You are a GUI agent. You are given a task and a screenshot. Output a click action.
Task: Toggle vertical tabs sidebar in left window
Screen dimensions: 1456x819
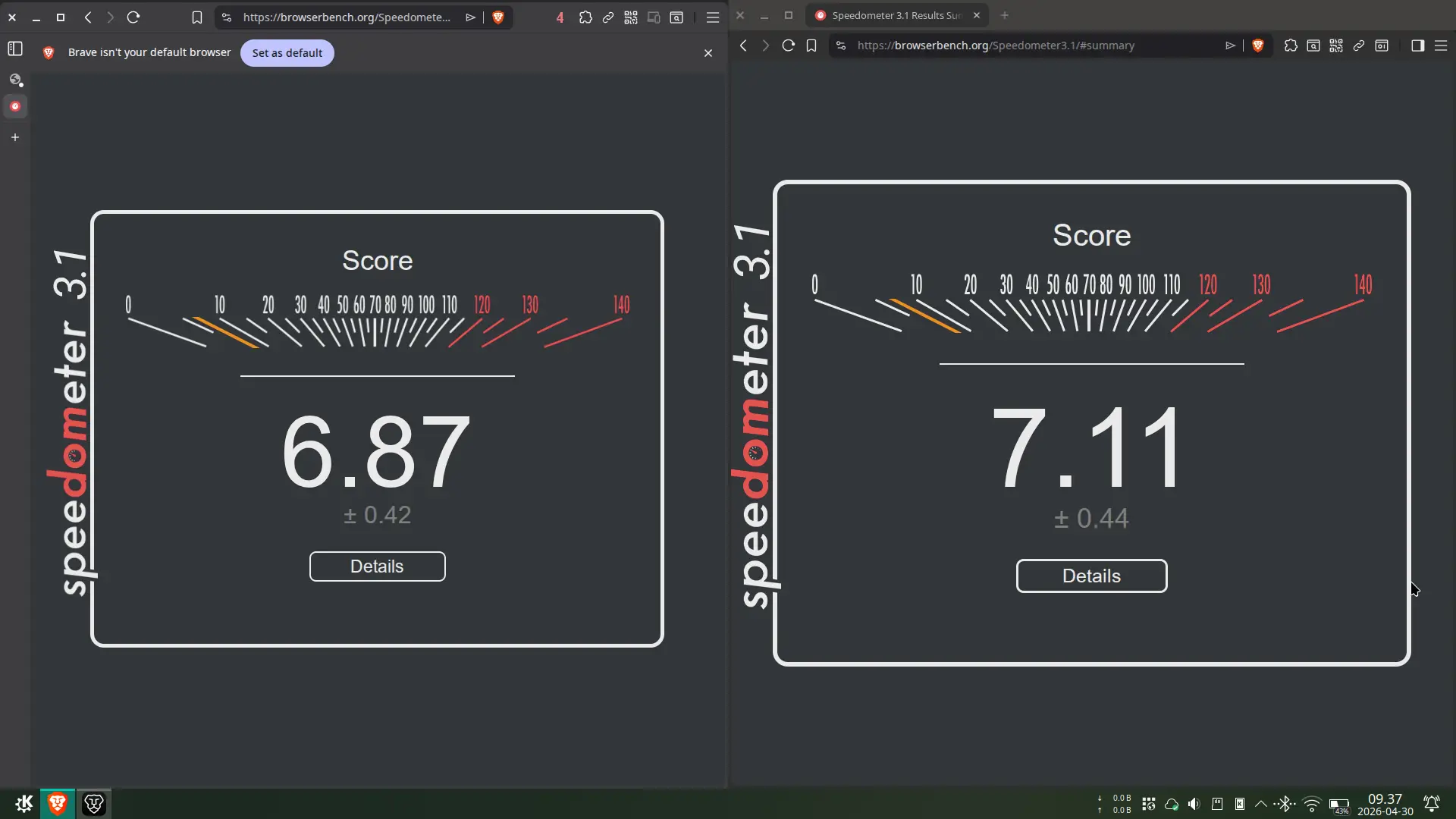pos(15,49)
